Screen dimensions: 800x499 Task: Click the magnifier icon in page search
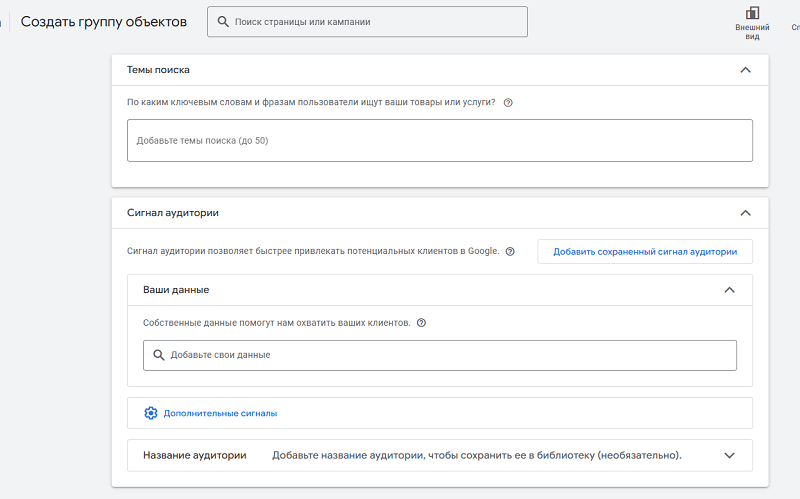click(x=223, y=21)
